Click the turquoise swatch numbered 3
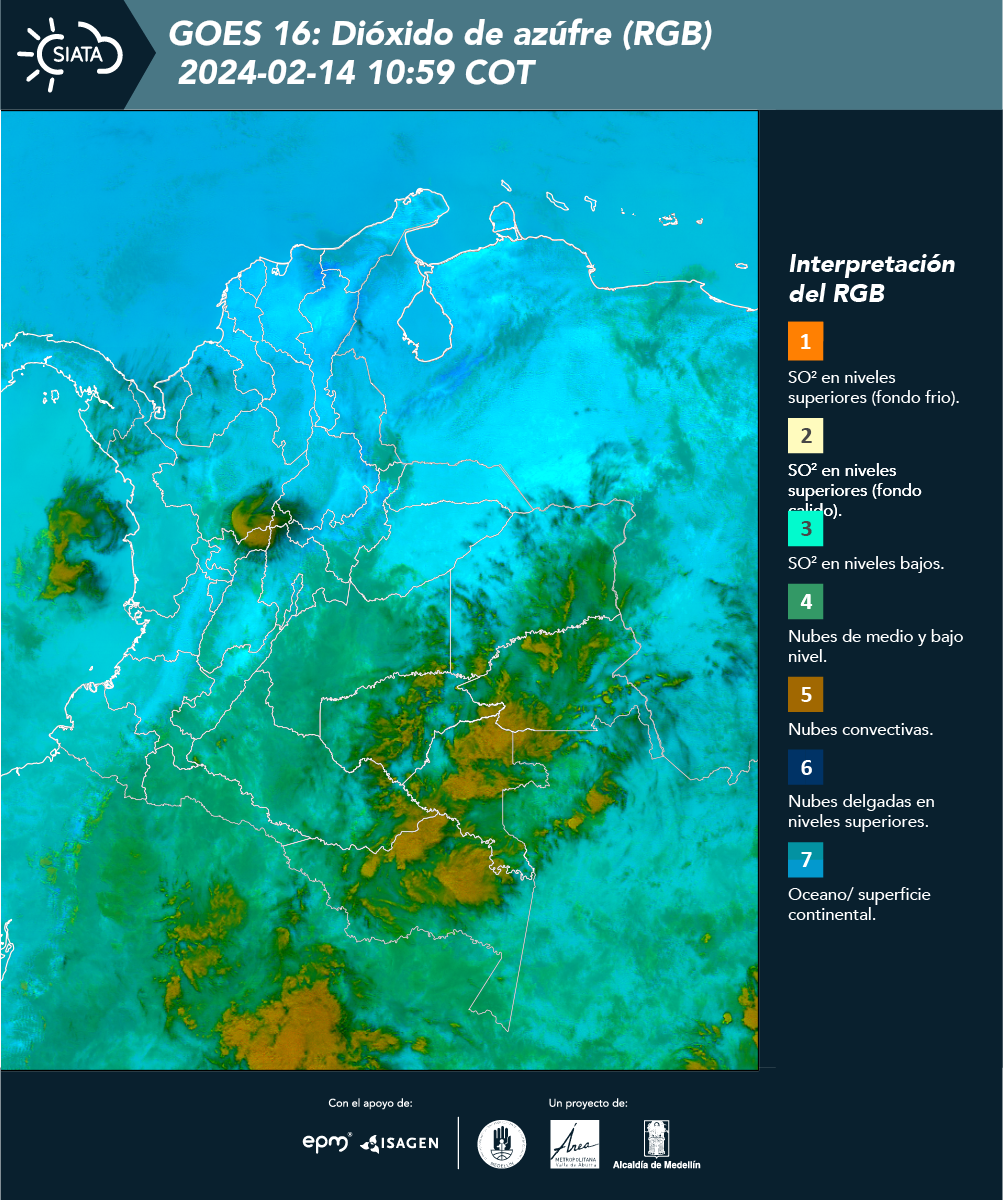 805,528
